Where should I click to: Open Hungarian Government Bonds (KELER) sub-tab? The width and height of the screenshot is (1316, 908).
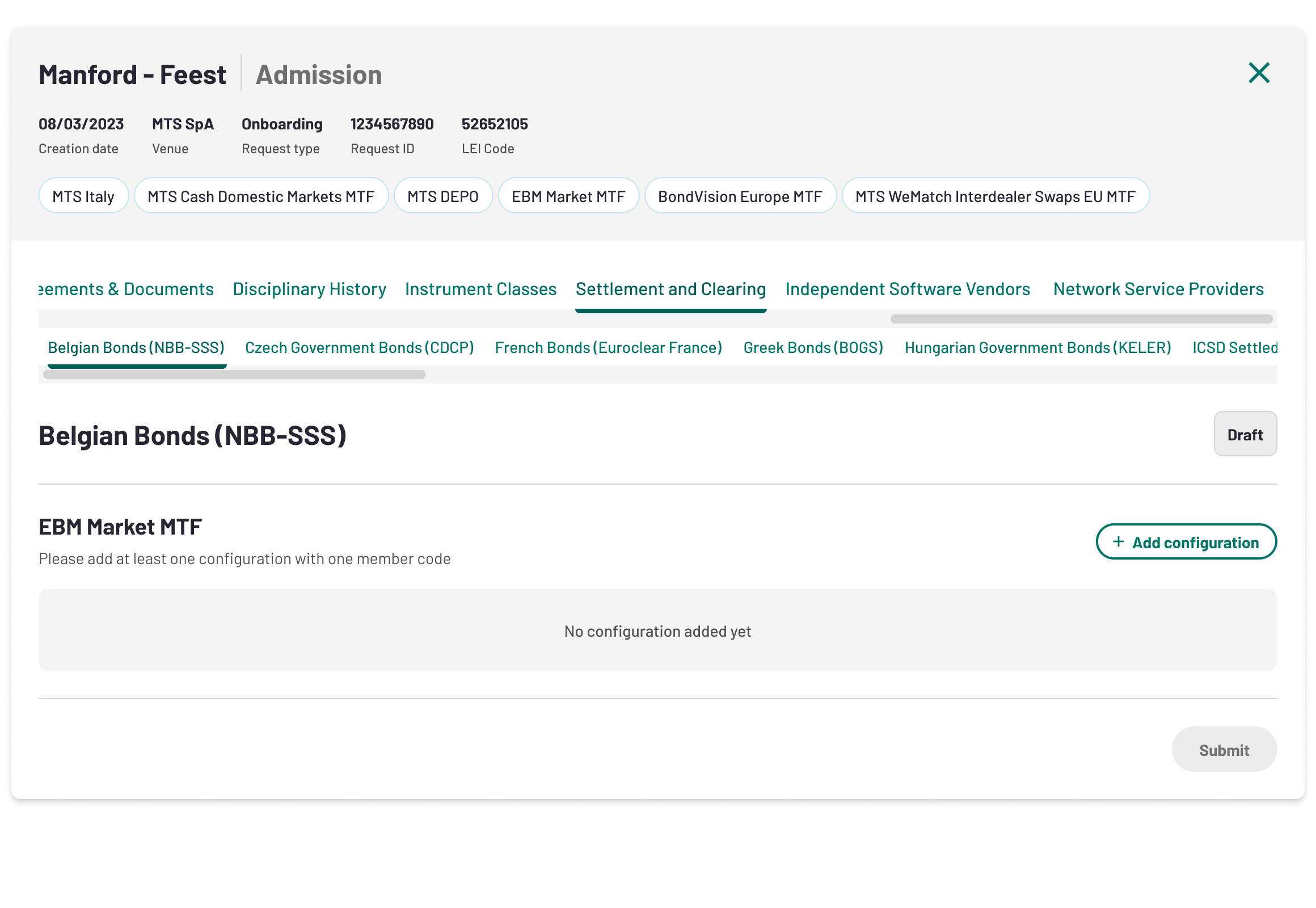click(1038, 348)
